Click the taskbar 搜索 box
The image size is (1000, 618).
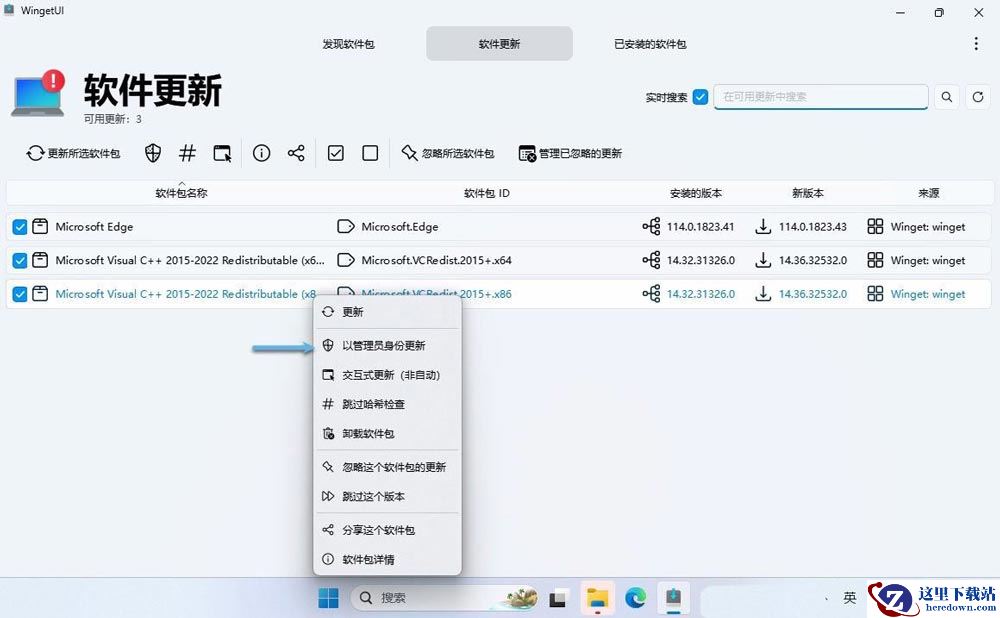(445, 598)
